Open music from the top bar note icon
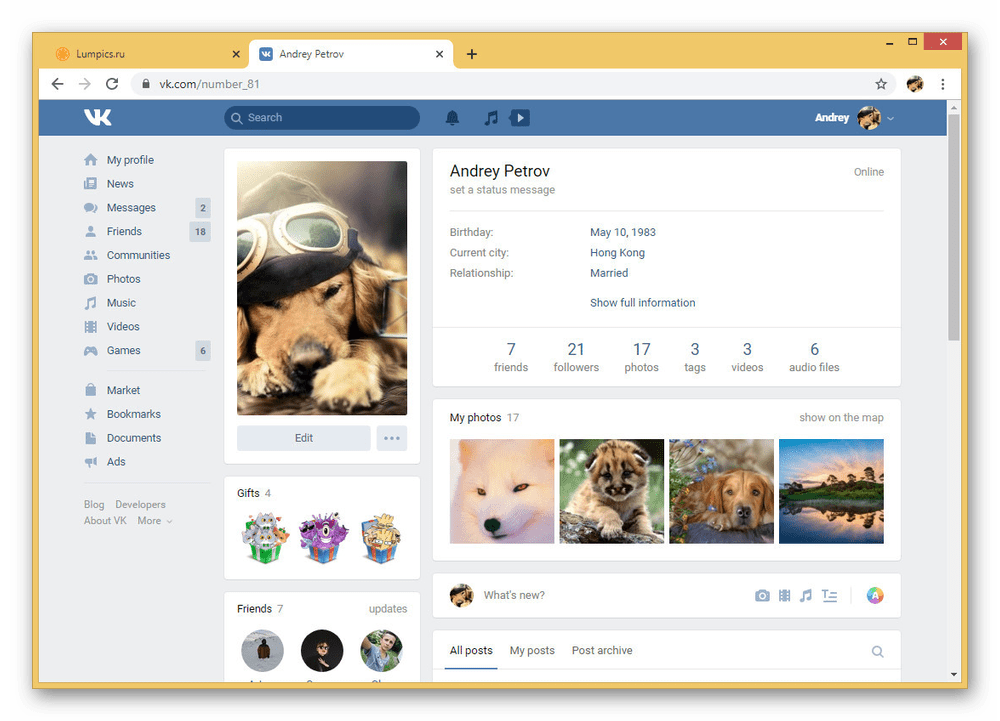1000x721 pixels. [x=490, y=117]
